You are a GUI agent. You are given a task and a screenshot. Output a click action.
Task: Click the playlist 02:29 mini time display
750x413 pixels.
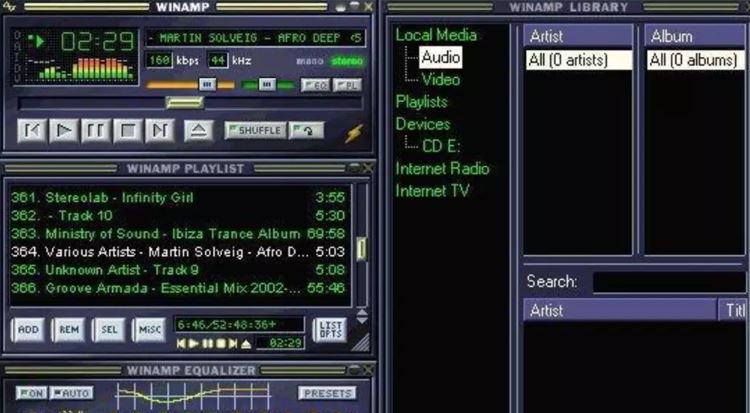(280, 343)
